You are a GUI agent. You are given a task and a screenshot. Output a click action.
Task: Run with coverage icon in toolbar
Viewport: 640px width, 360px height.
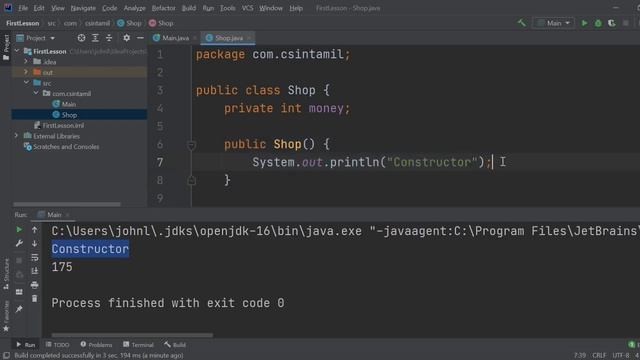pyautogui.click(x=611, y=23)
